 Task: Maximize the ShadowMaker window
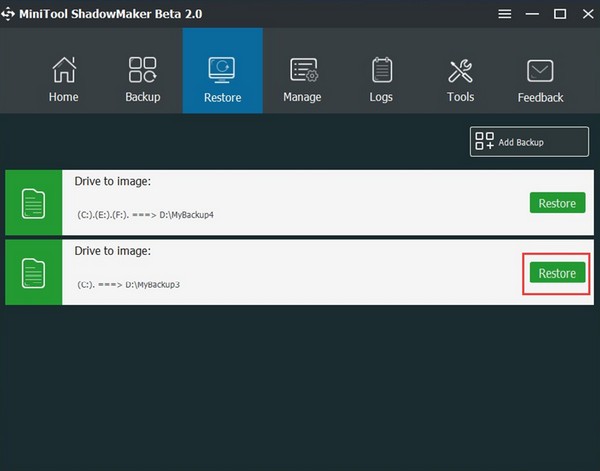tap(560, 14)
